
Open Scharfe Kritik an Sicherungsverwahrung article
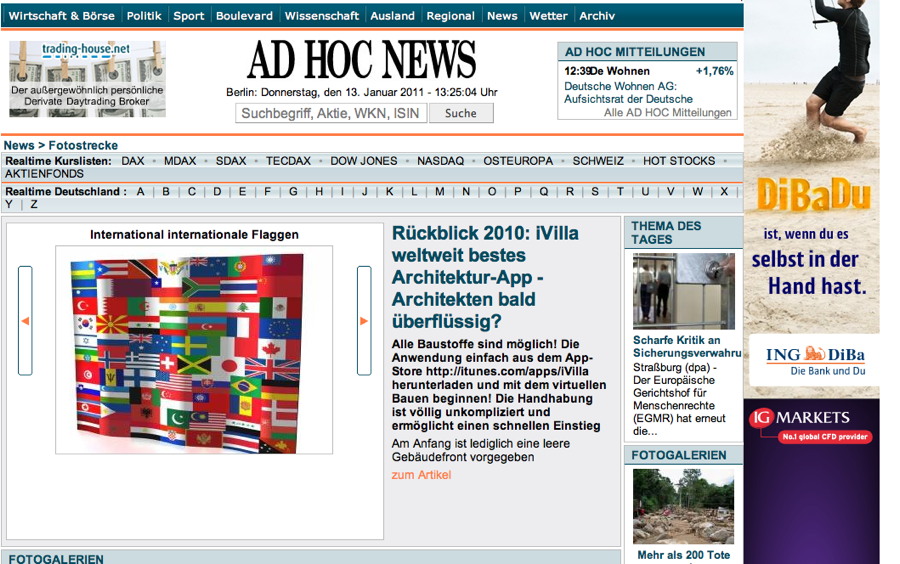coord(687,347)
